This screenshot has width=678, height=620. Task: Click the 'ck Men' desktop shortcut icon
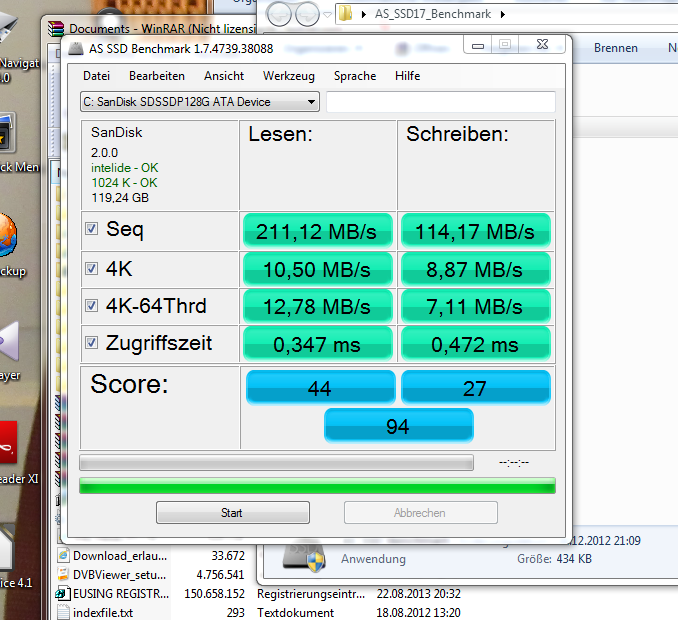pos(8,132)
